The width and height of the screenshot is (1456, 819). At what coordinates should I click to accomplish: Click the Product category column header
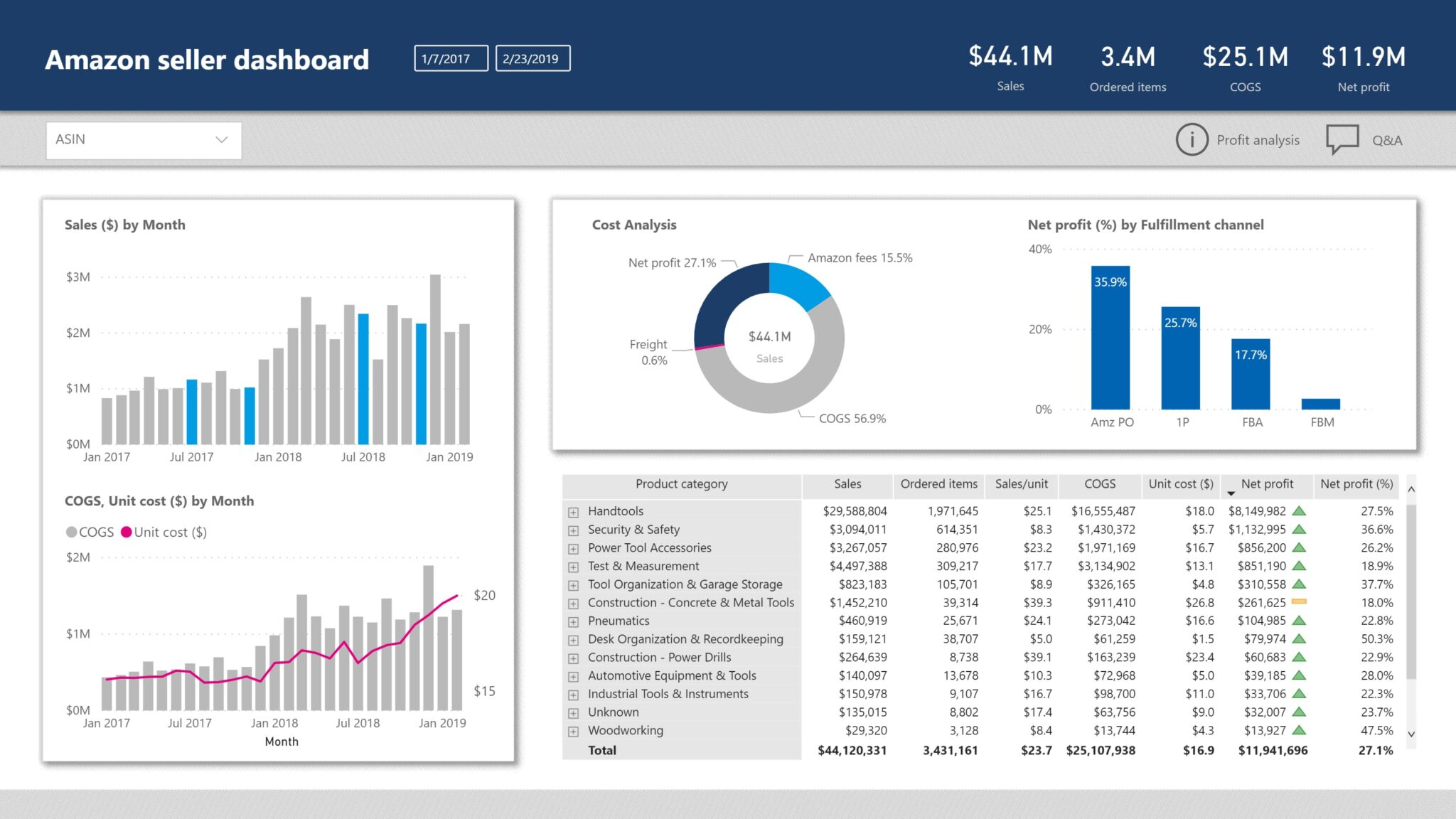(x=681, y=484)
